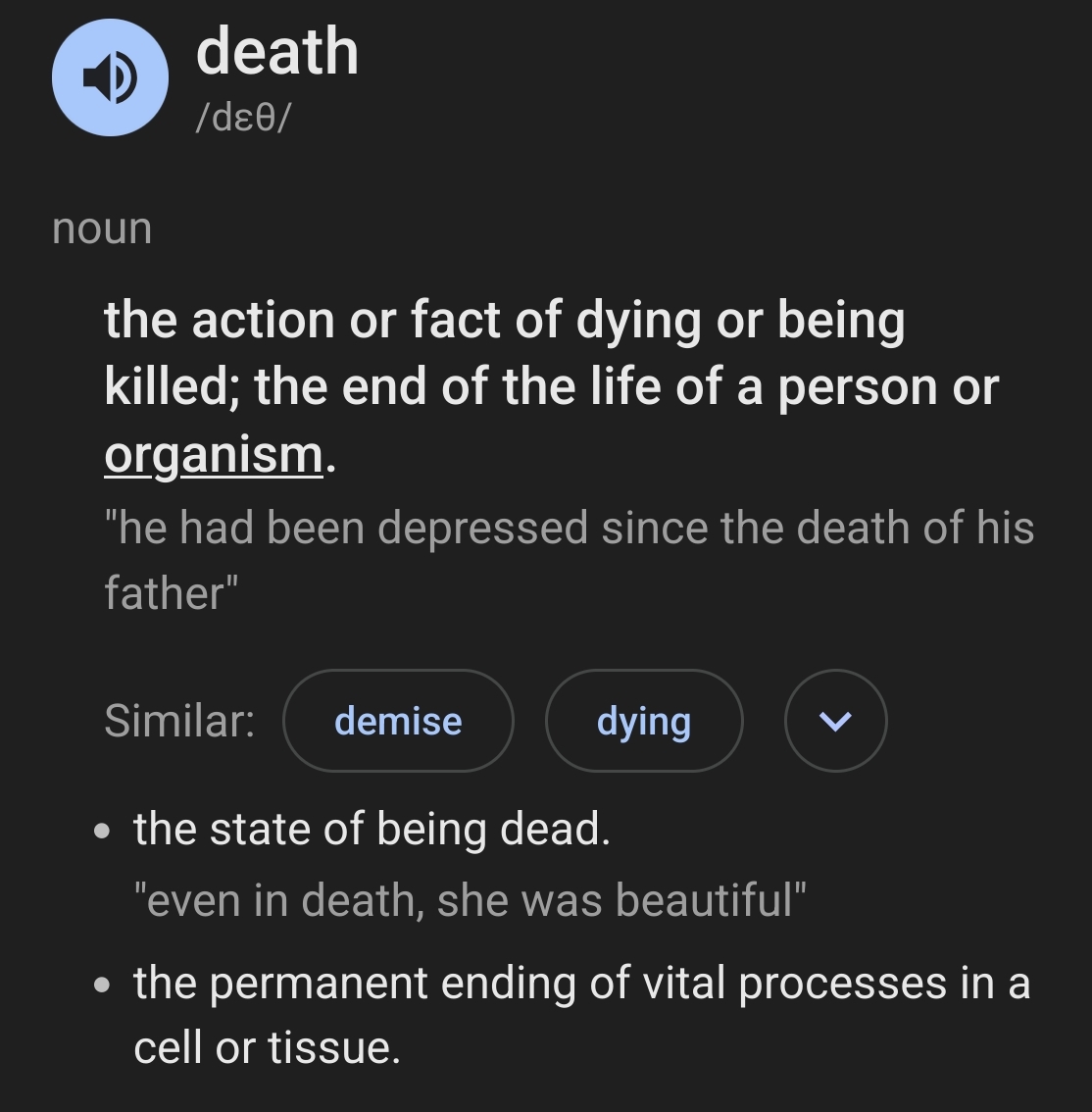Click the bullet before 'the state of being dead'
Screen dimensions: 1092x1112
[x=102, y=831]
